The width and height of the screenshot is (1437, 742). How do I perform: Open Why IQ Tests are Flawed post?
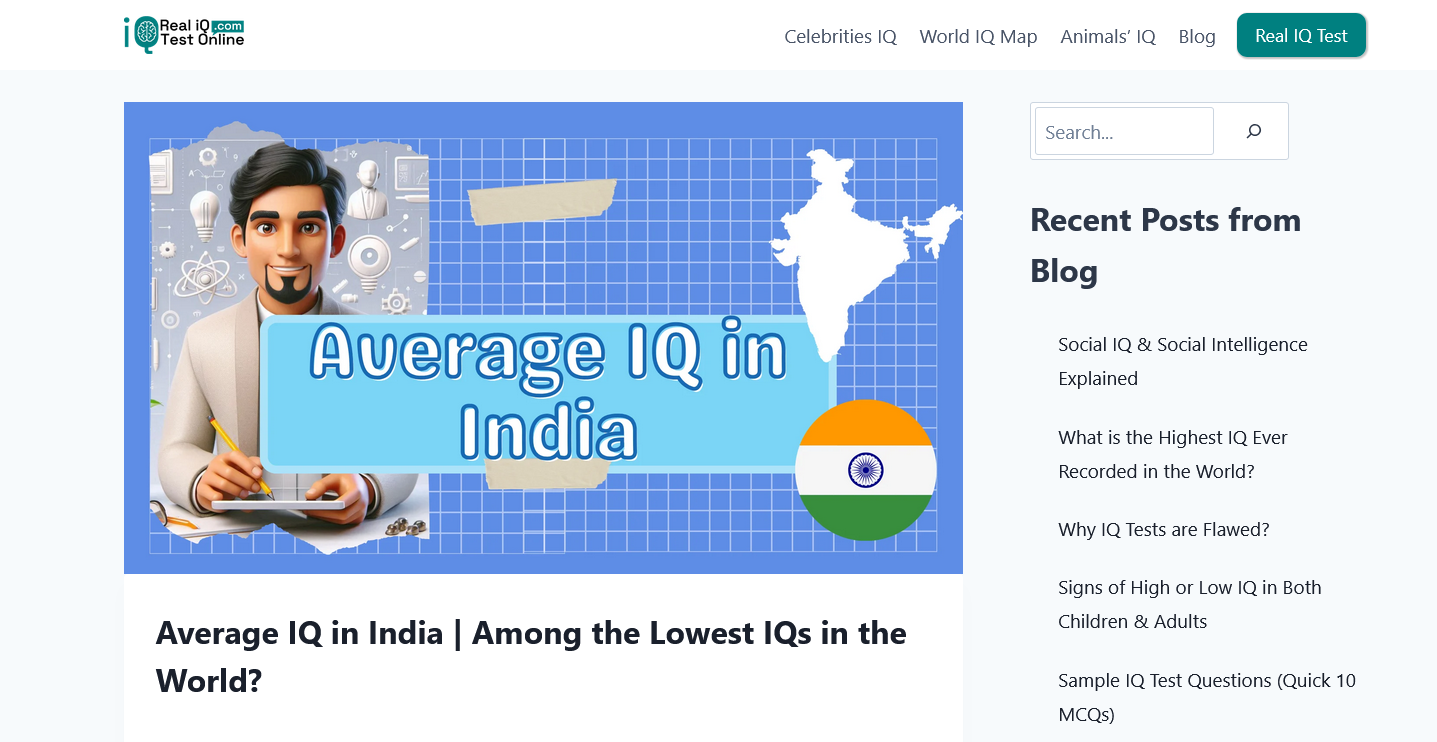point(1164,529)
